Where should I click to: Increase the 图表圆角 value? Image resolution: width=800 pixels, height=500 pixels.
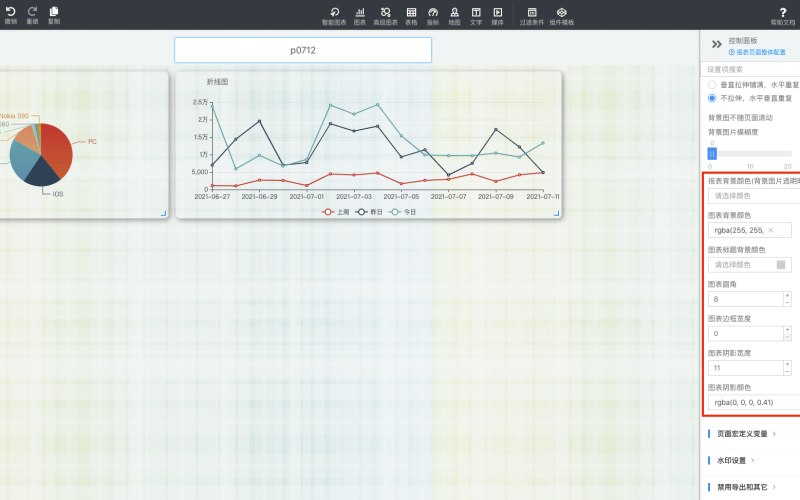click(787, 295)
